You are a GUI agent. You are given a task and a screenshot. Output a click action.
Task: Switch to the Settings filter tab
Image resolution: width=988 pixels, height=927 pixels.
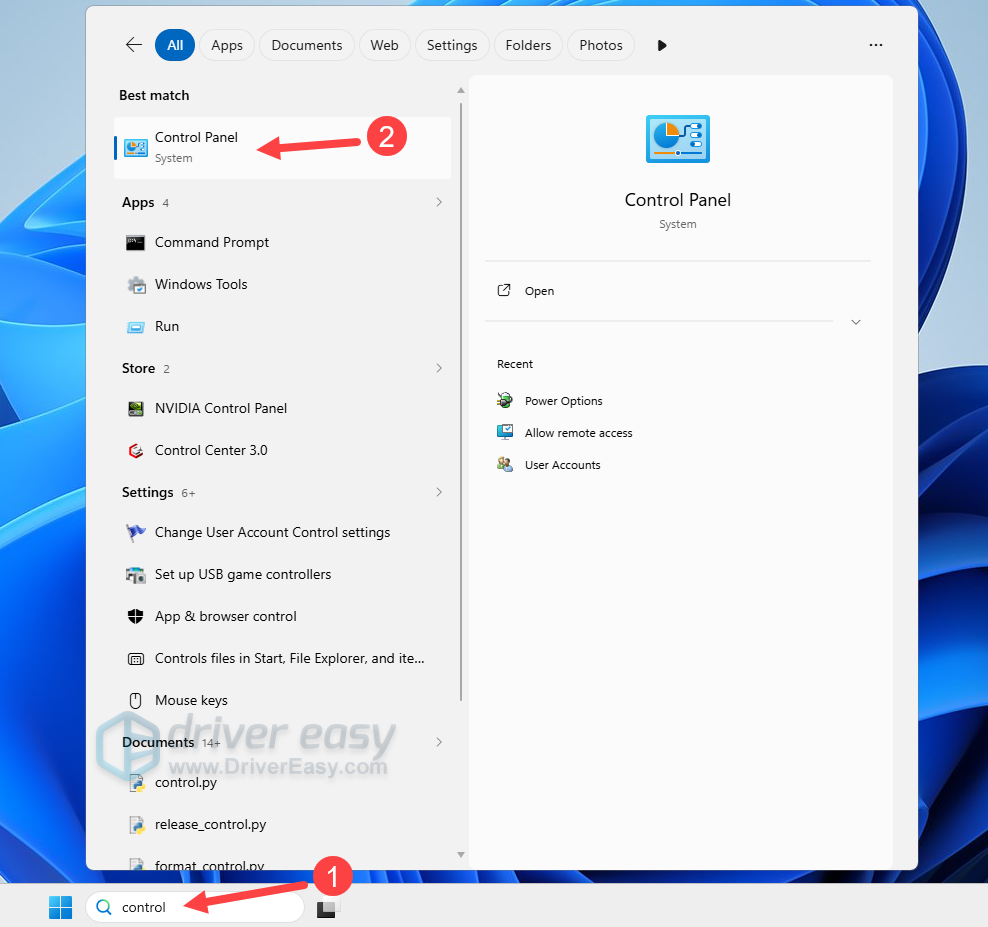point(452,45)
